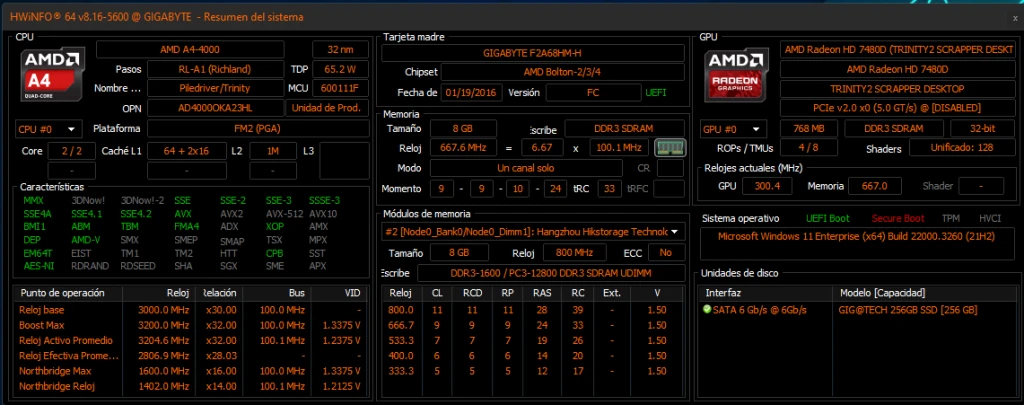
Task: Expand the memory module selection dropdown
Action: [x=533, y=232]
